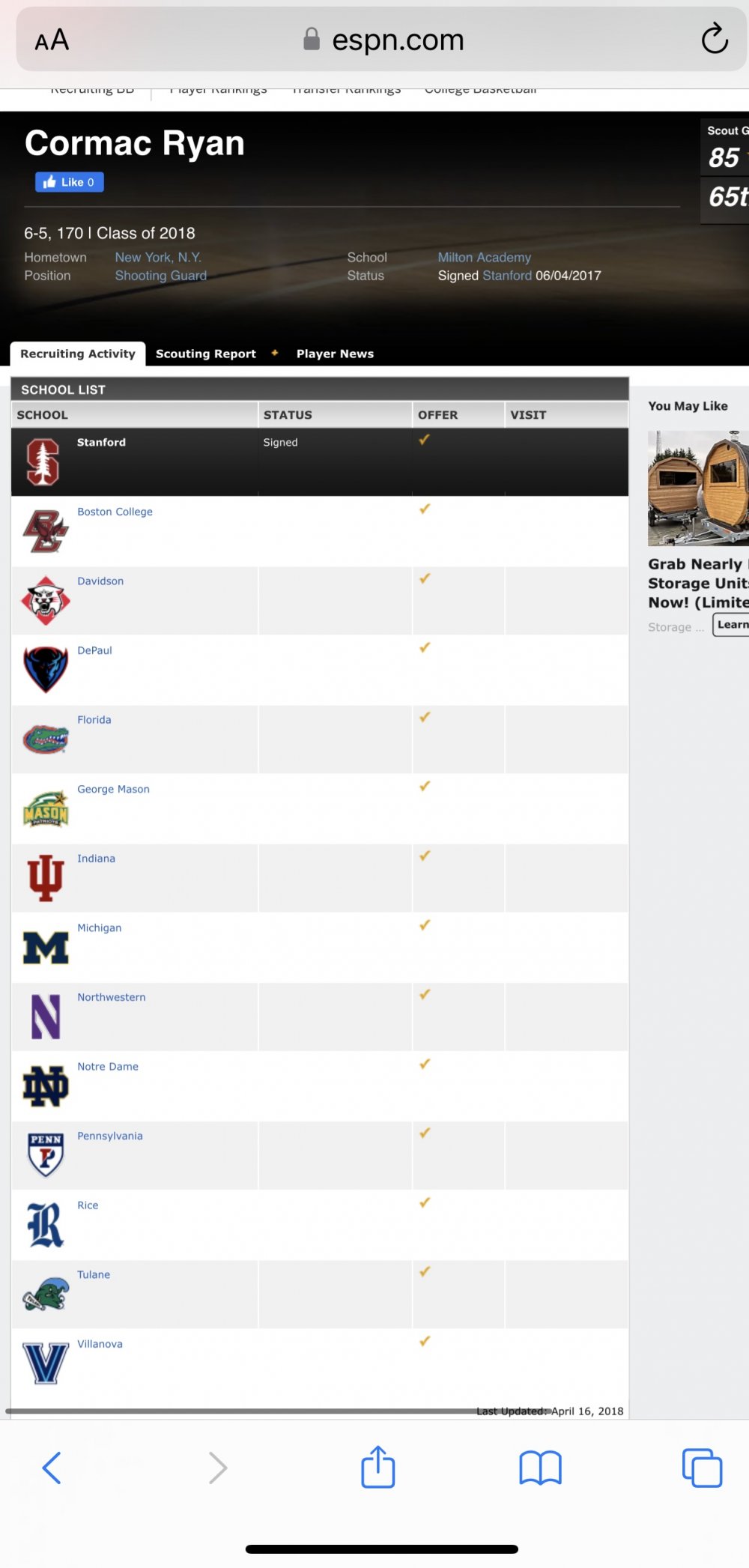Switch to the Scouting Report tab
749x1568 pixels.
coord(206,354)
